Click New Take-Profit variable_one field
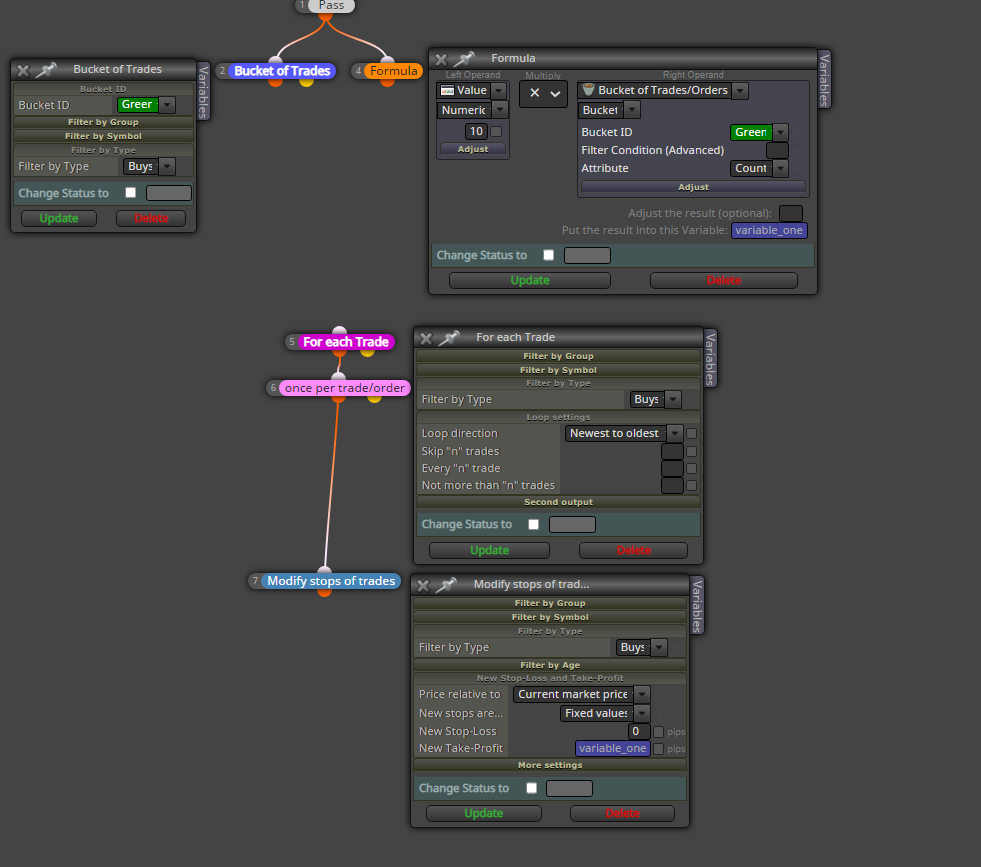 point(612,748)
